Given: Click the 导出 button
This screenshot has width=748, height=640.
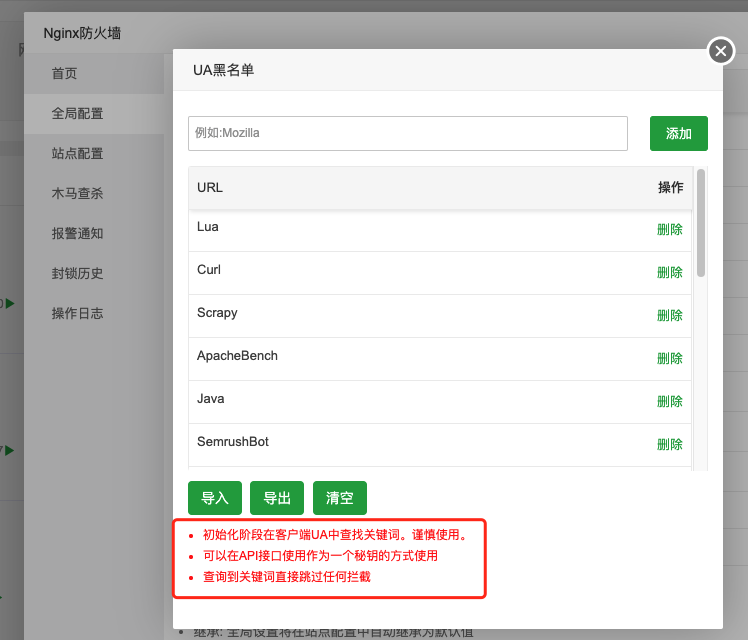Looking at the screenshot, I should coord(277,498).
